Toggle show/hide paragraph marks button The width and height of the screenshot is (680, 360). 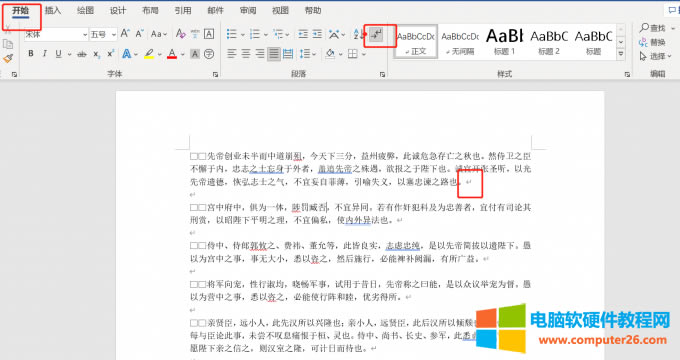376,34
